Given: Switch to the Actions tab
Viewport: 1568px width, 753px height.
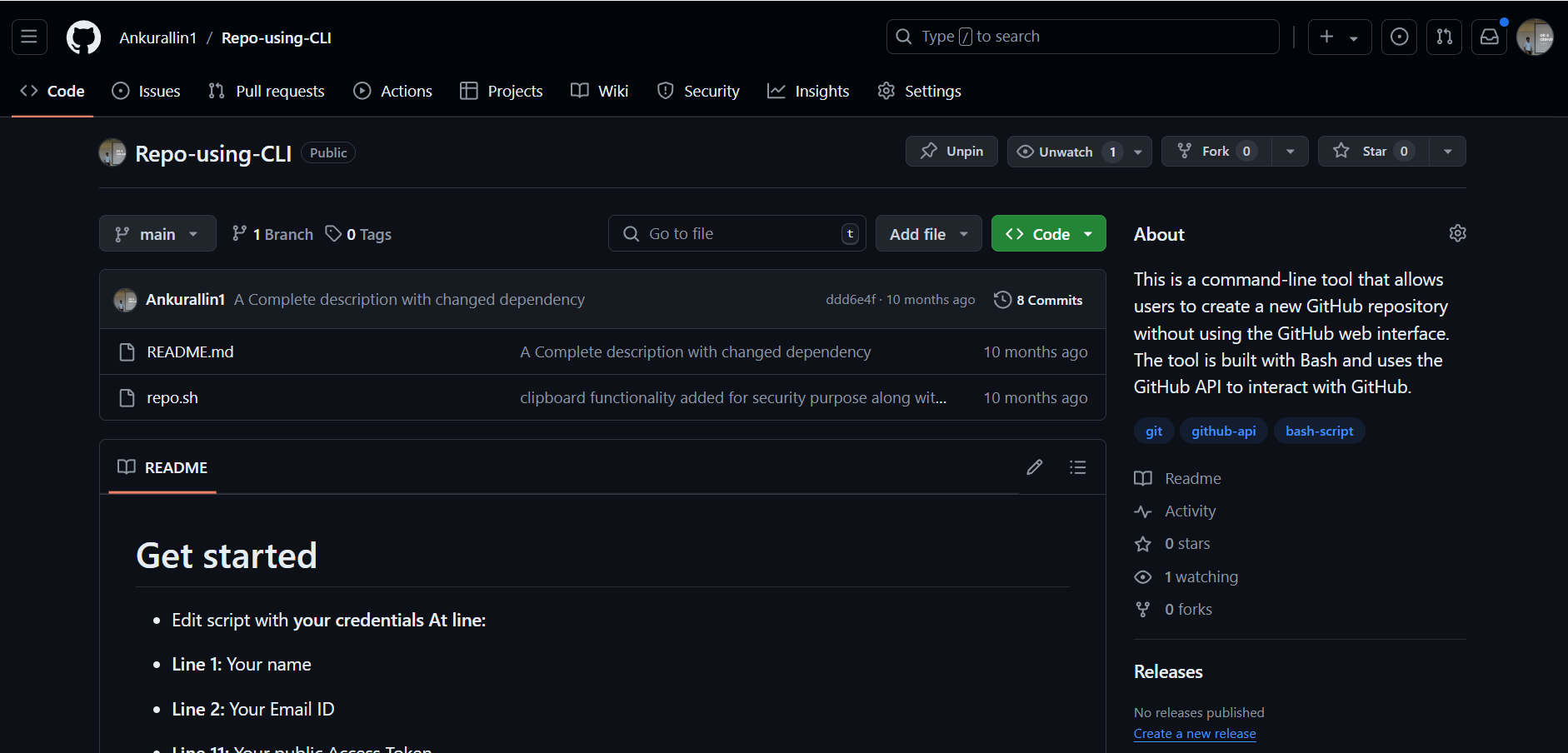Looking at the screenshot, I should [393, 91].
